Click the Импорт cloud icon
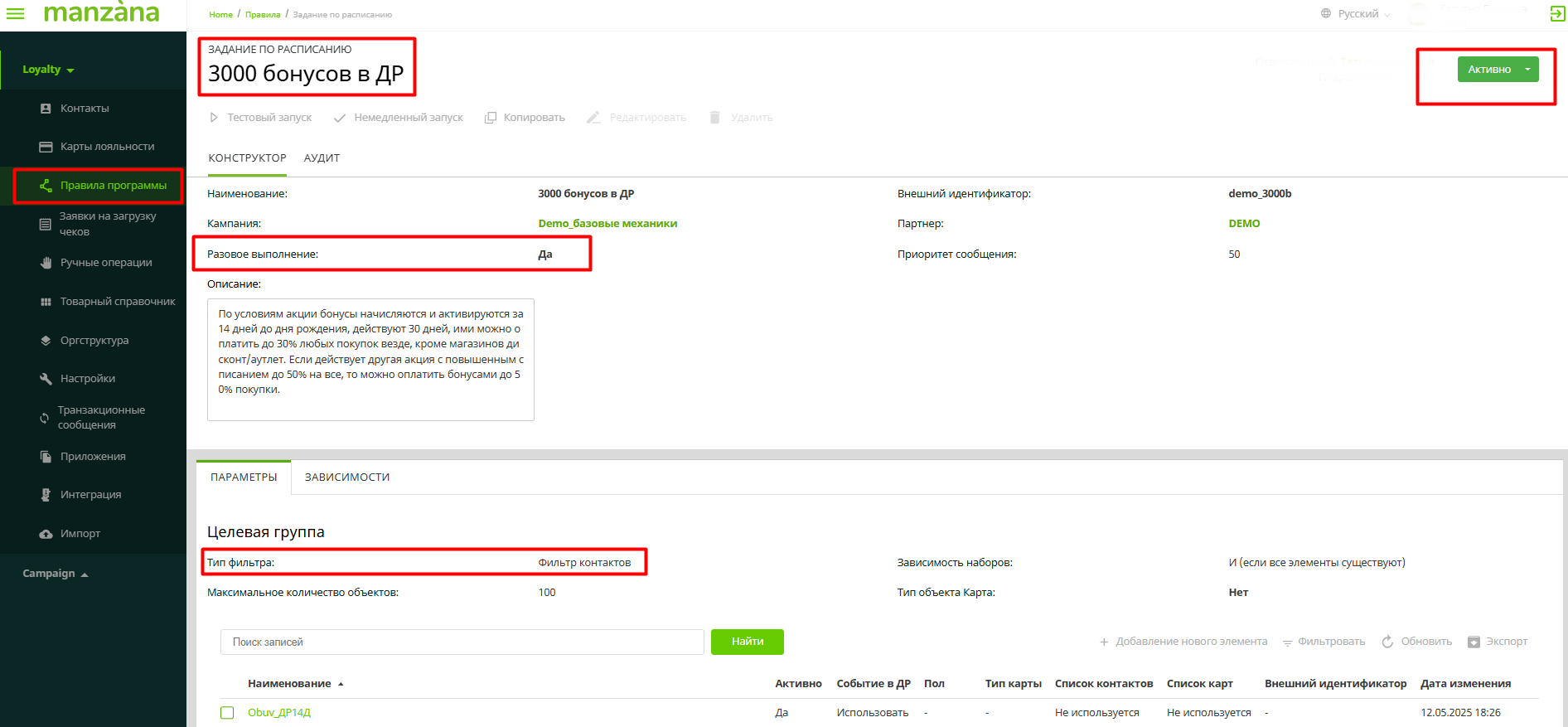The width and height of the screenshot is (1568, 727). coord(46,534)
